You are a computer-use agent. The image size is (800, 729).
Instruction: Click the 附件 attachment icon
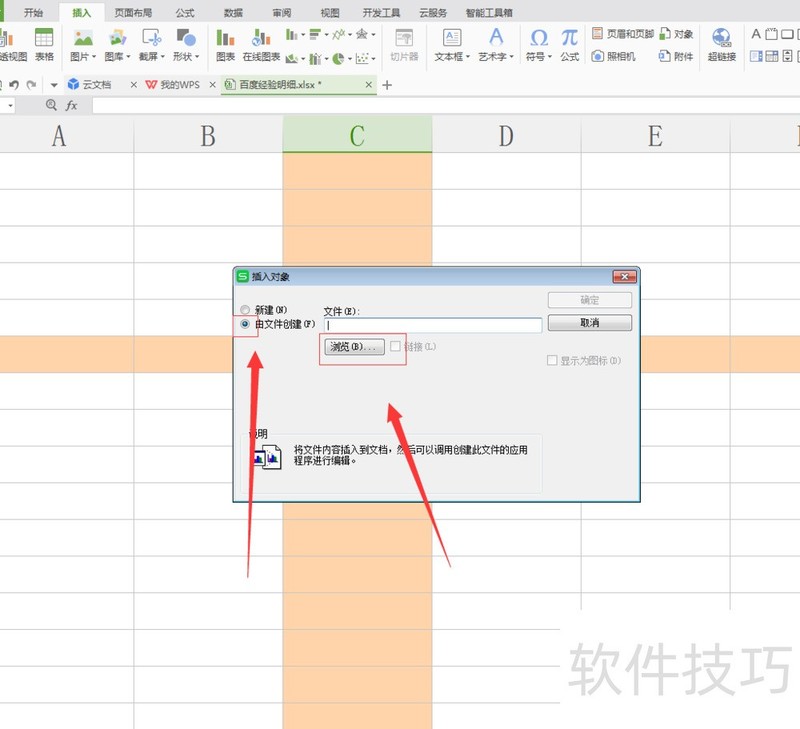point(676,57)
